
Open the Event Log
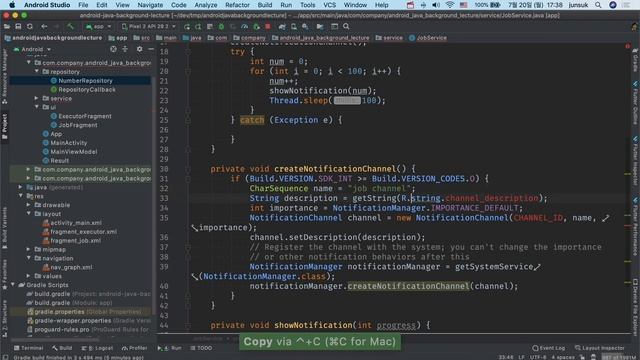[549, 348]
